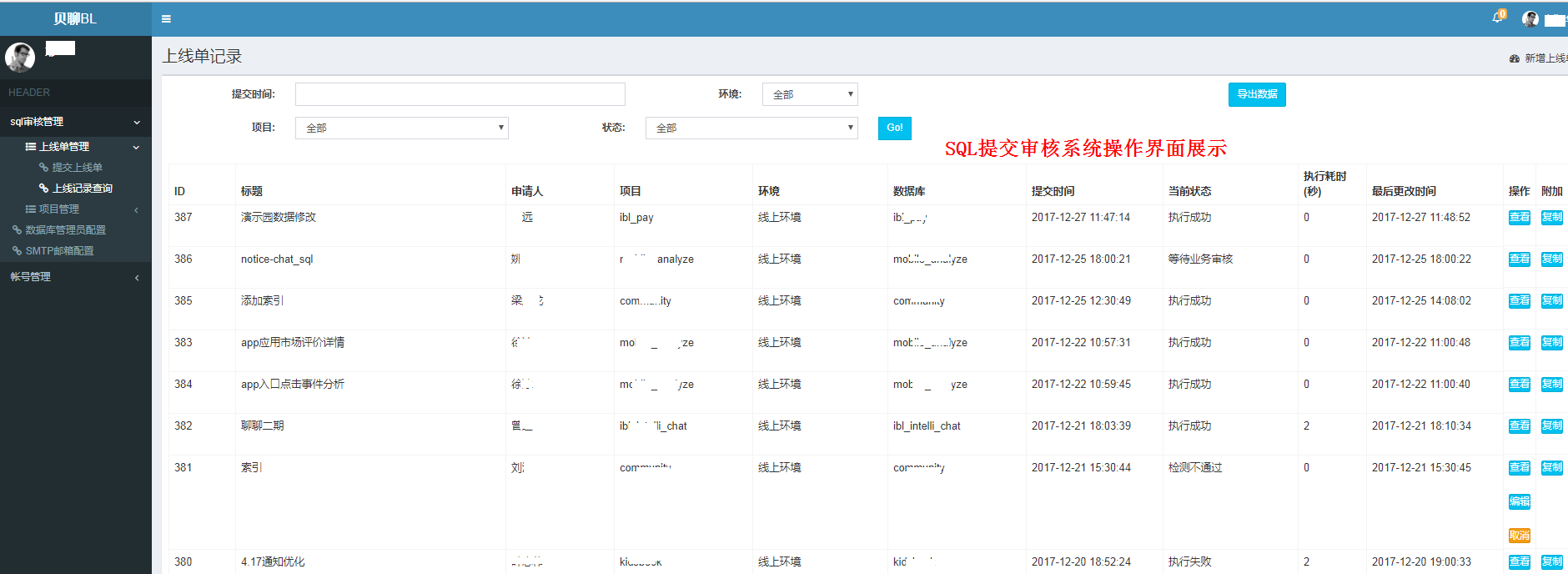Open the 提交上线单 sidebar link
Image resolution: width=1568 pixels, height=574 pixels.
pyautogui.click(x=77, y=168)
